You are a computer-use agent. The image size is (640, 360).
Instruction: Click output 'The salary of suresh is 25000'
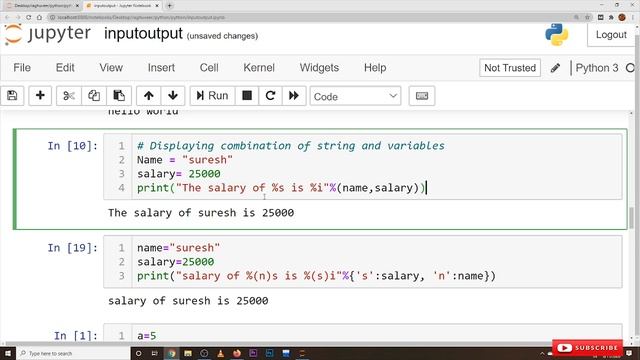point(201,213)
